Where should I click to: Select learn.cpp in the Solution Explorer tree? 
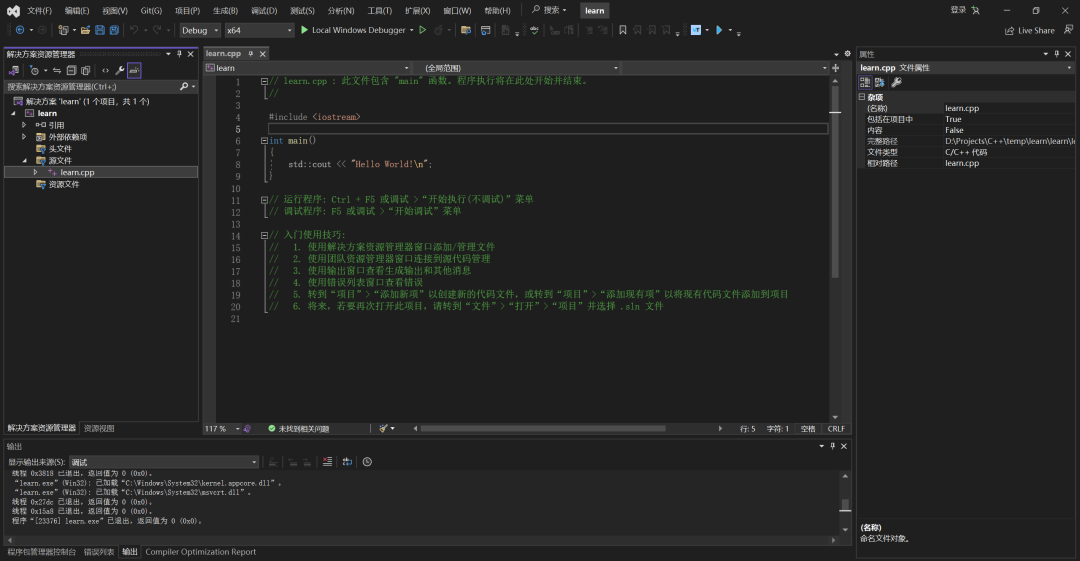77,172
